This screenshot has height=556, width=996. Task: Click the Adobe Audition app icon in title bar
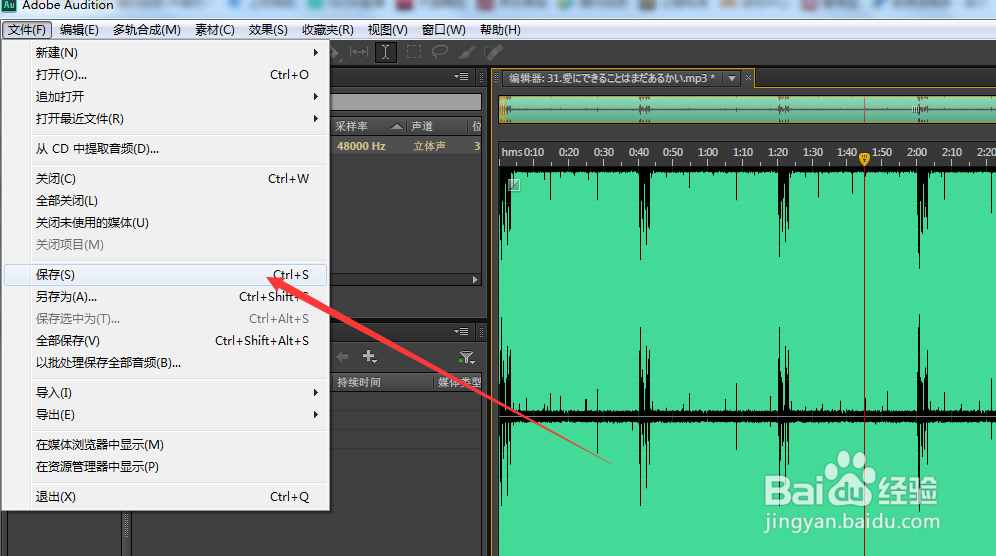[9, 5]
